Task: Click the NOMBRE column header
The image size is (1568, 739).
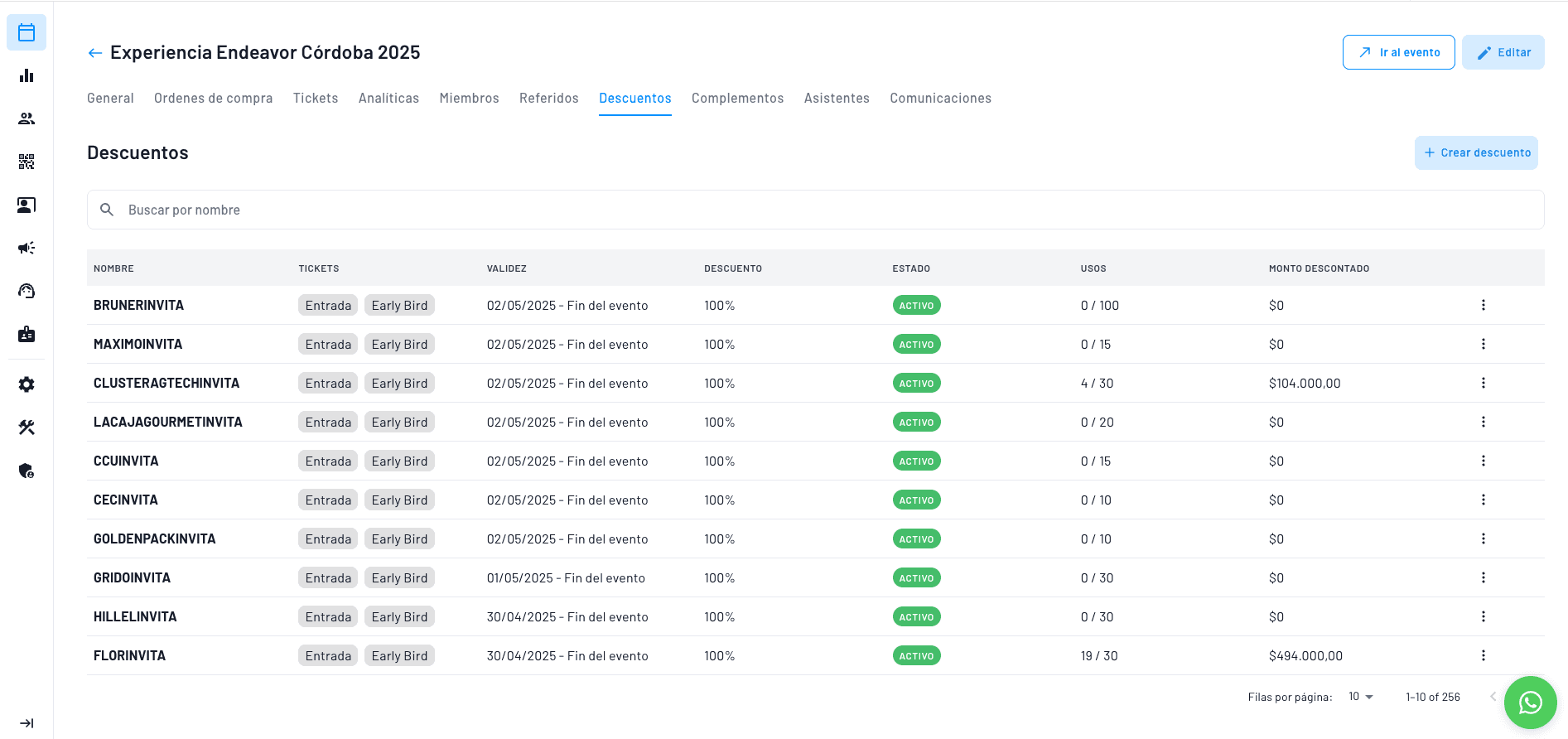Action: tap(113, 268)
